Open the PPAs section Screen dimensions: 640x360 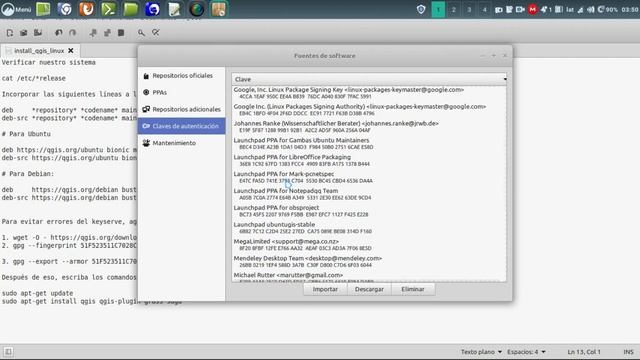(182, 92)
